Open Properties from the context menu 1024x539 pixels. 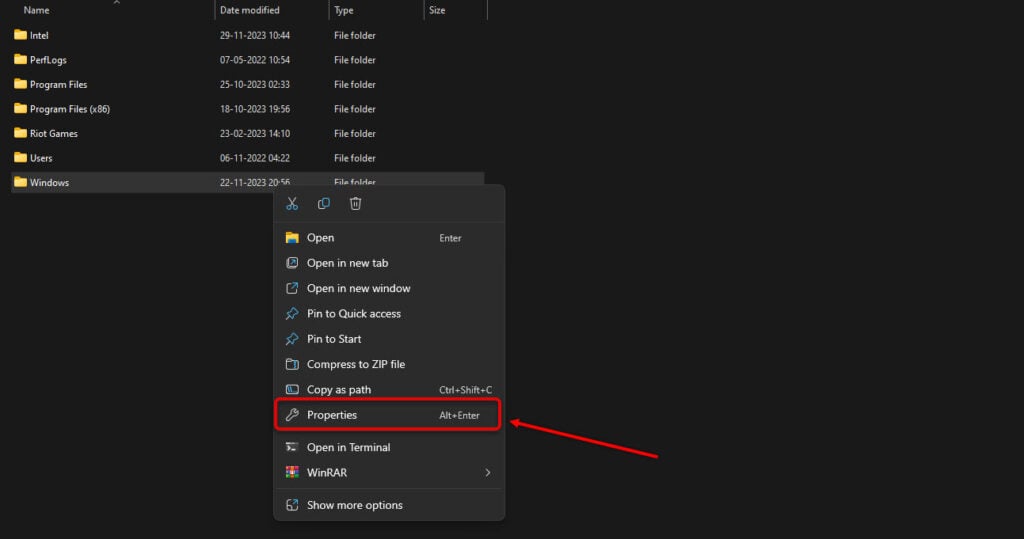tap(389, 415)
